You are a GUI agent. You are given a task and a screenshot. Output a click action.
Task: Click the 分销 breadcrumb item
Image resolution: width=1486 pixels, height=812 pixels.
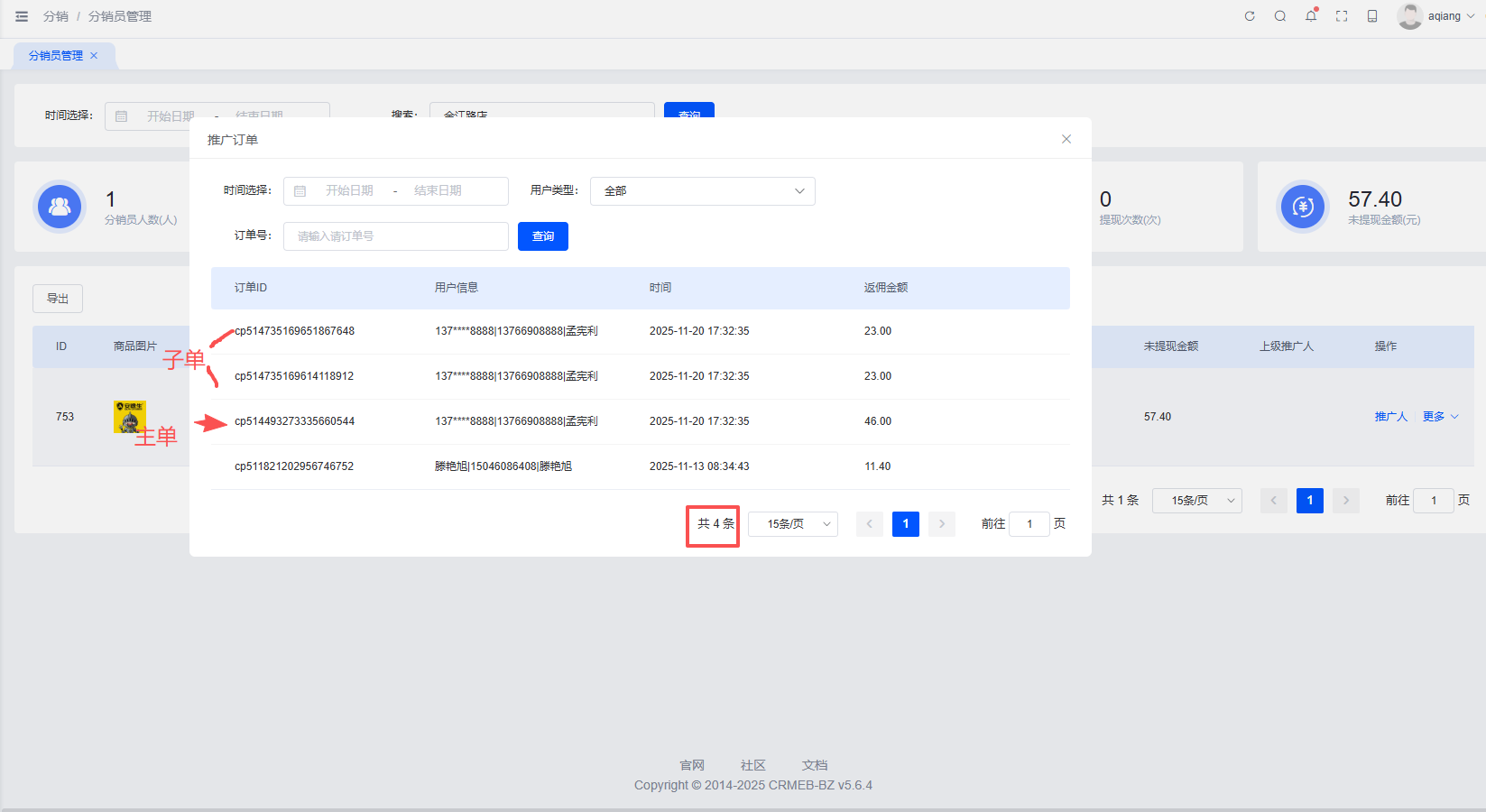[x=55, y=16]
